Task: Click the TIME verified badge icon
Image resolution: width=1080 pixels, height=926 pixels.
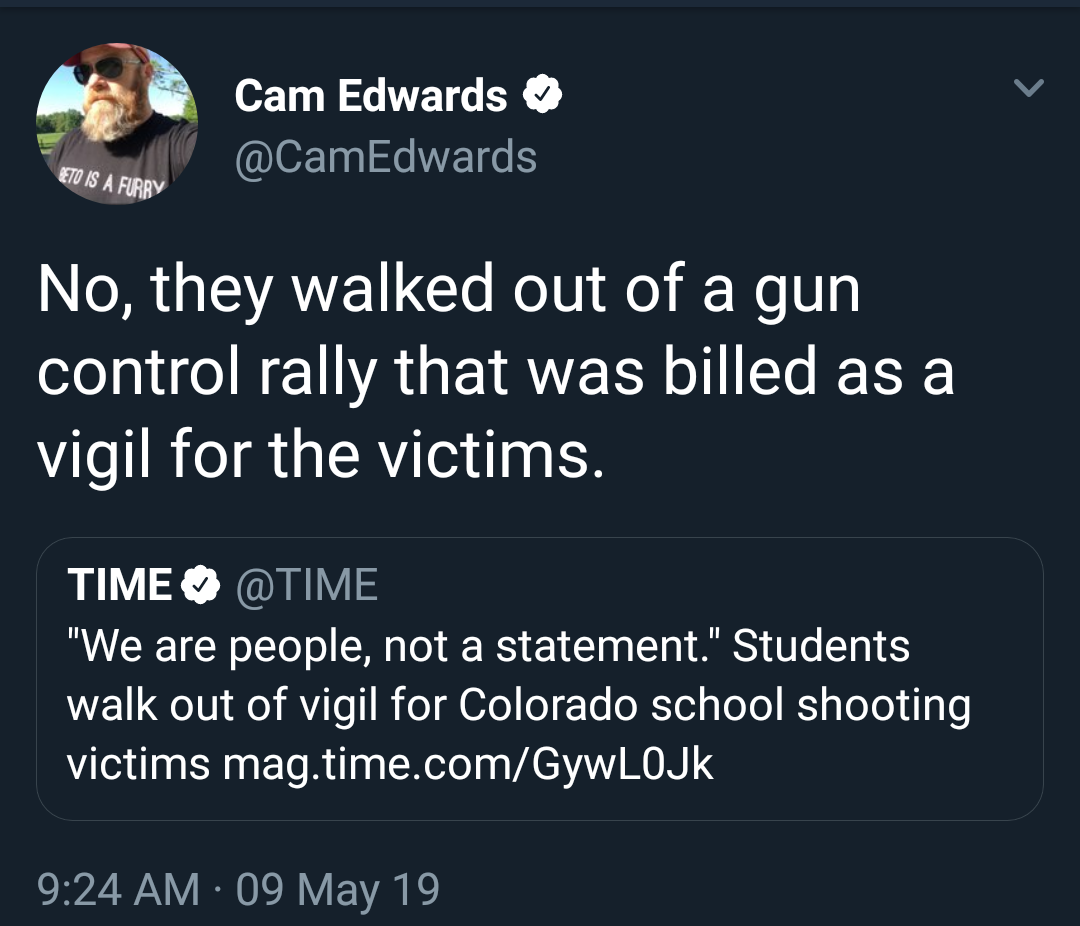Action: pos(203,586)
